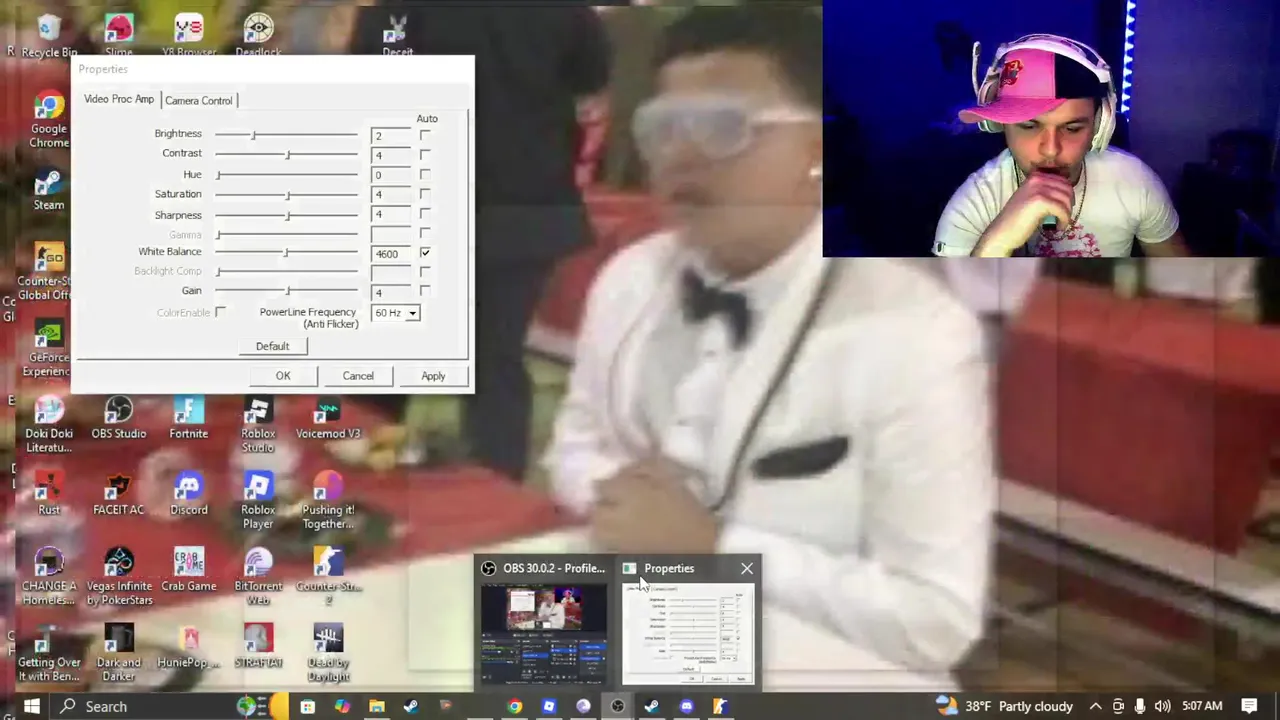The width and height of the screenshot is (1280, 720).
Task: Open the Slime desktop shortcut
Action: coord(118,33)
